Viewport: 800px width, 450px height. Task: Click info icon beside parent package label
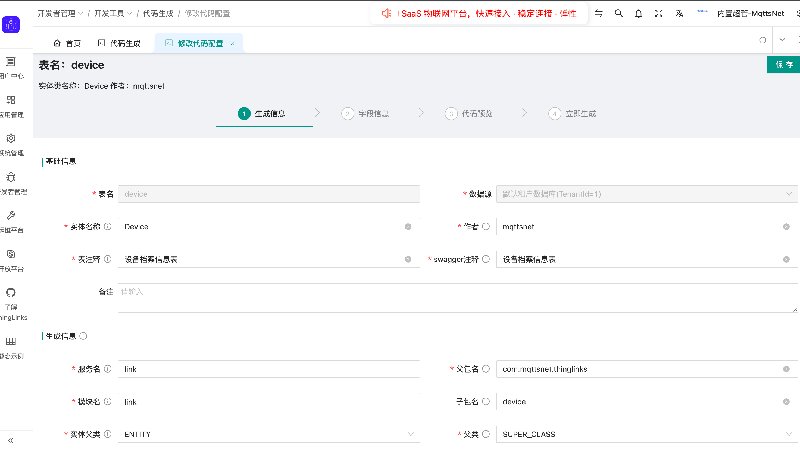[x=486, y=369]
